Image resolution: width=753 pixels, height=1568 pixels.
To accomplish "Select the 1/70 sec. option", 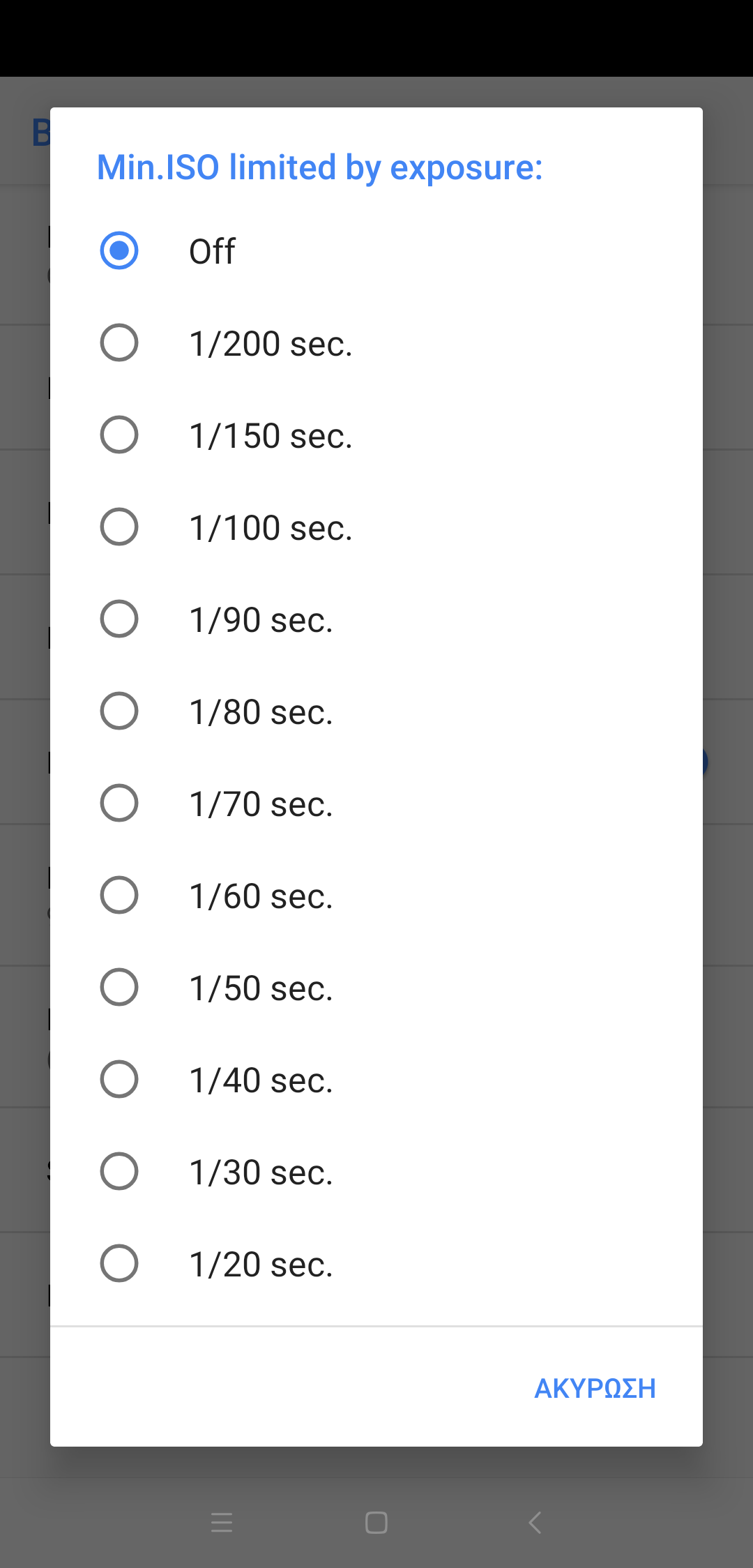I will 119,803.
